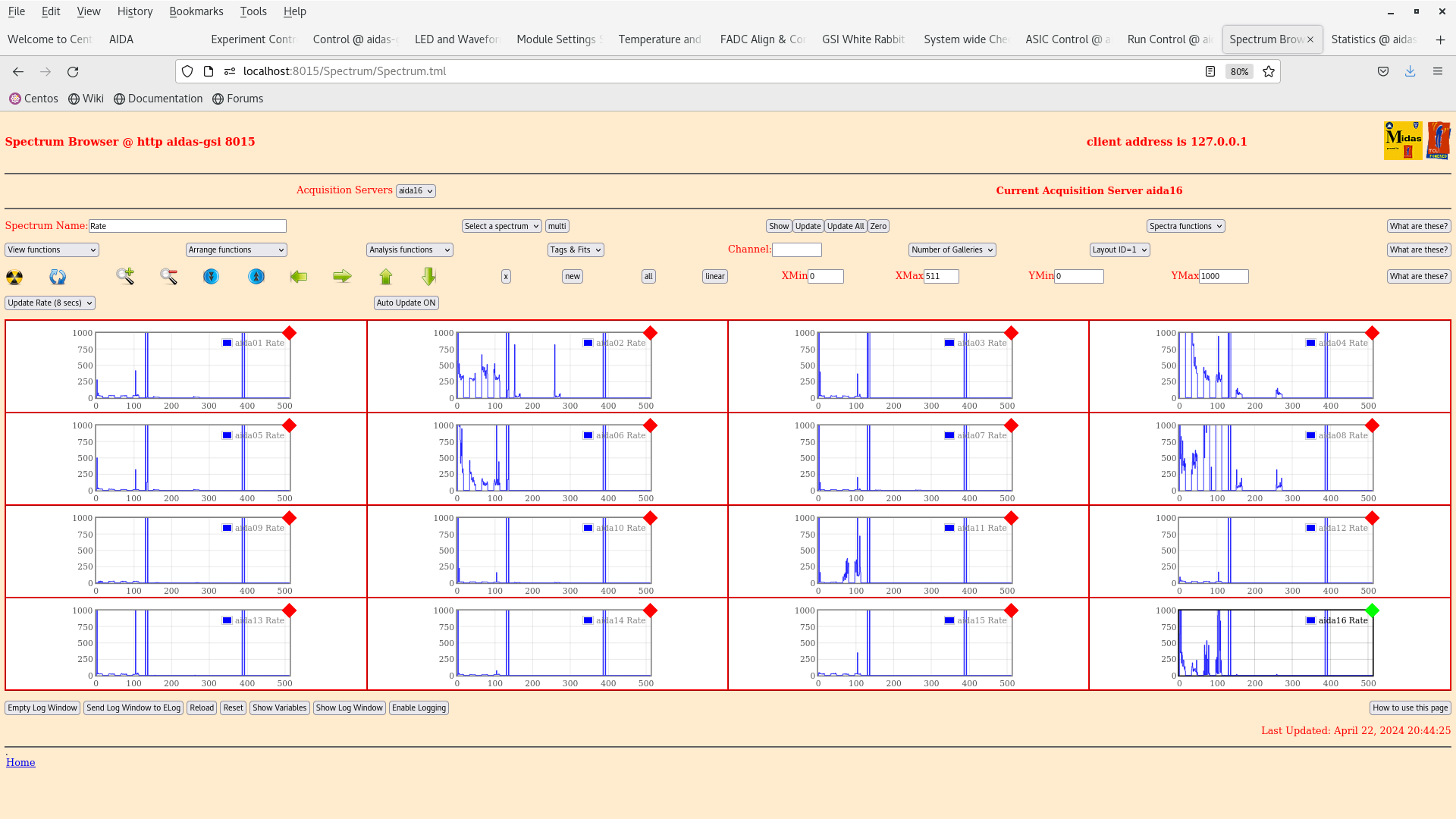The width and height of the screenshot is (1456, 819).
Task: Open the Tools menu
Action: click(x=253, y=11)
